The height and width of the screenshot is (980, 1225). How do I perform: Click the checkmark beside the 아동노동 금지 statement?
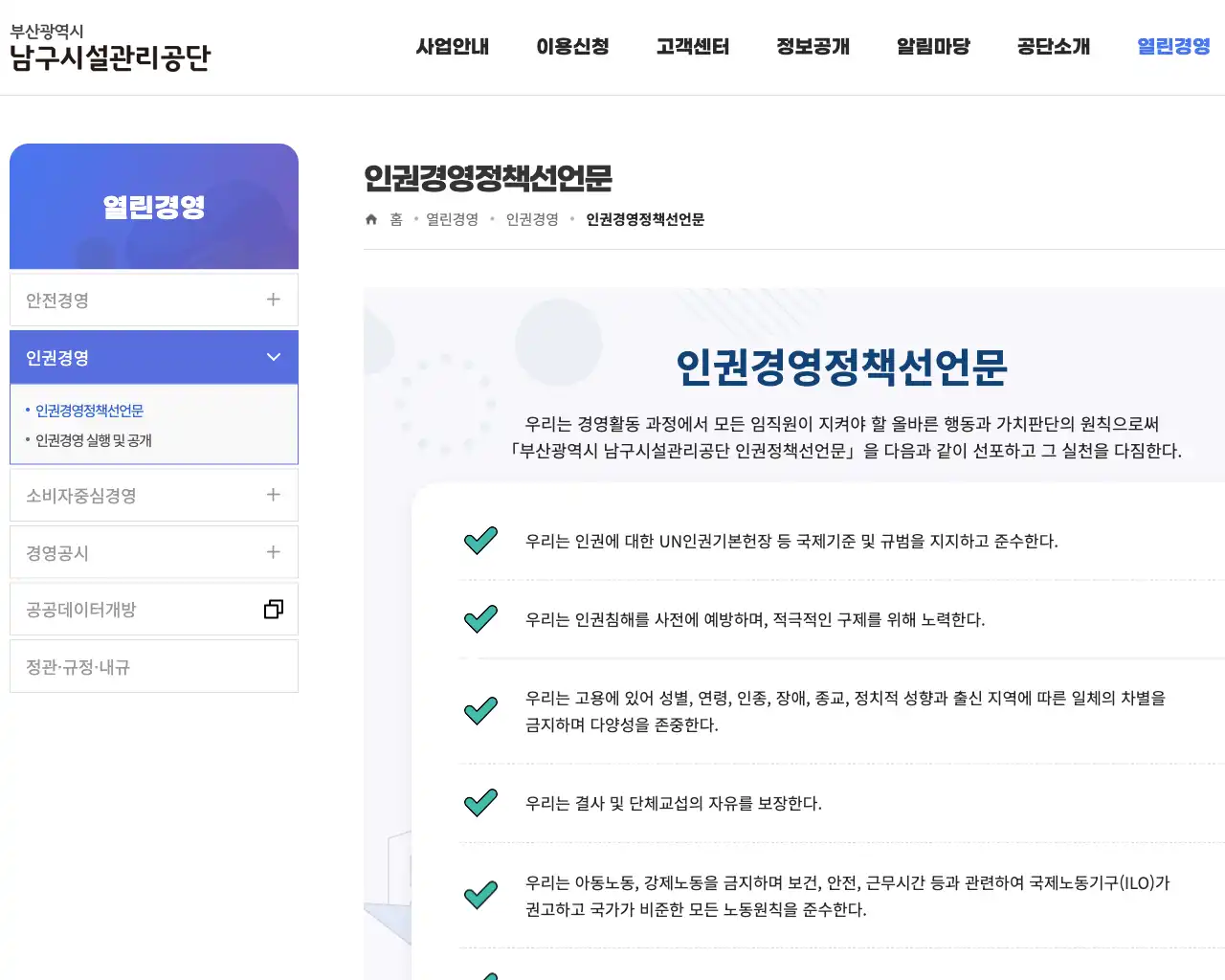click(x=480, y=895)
